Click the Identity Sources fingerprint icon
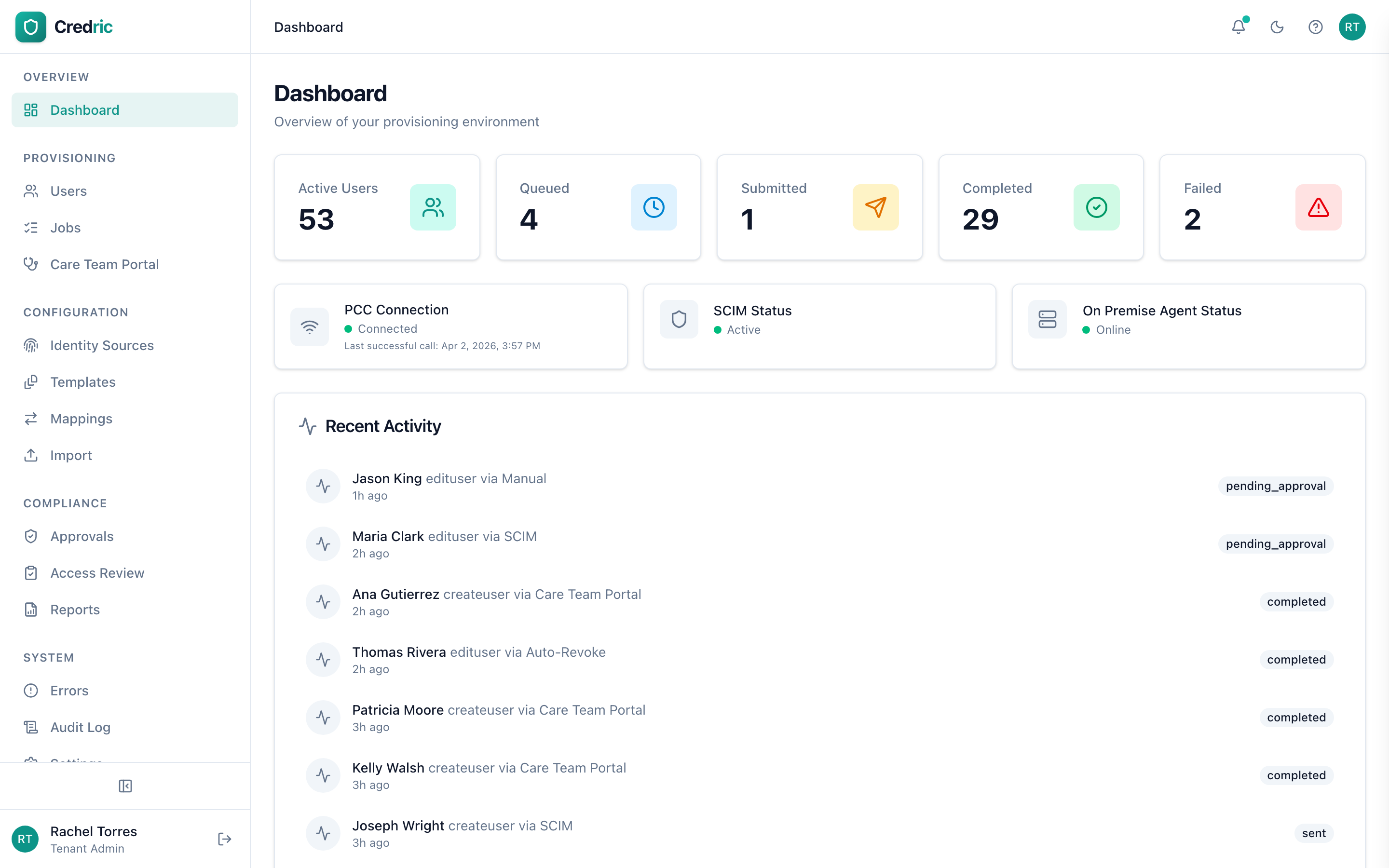This screenshot has height=868, width=1389. click(31, 345)
